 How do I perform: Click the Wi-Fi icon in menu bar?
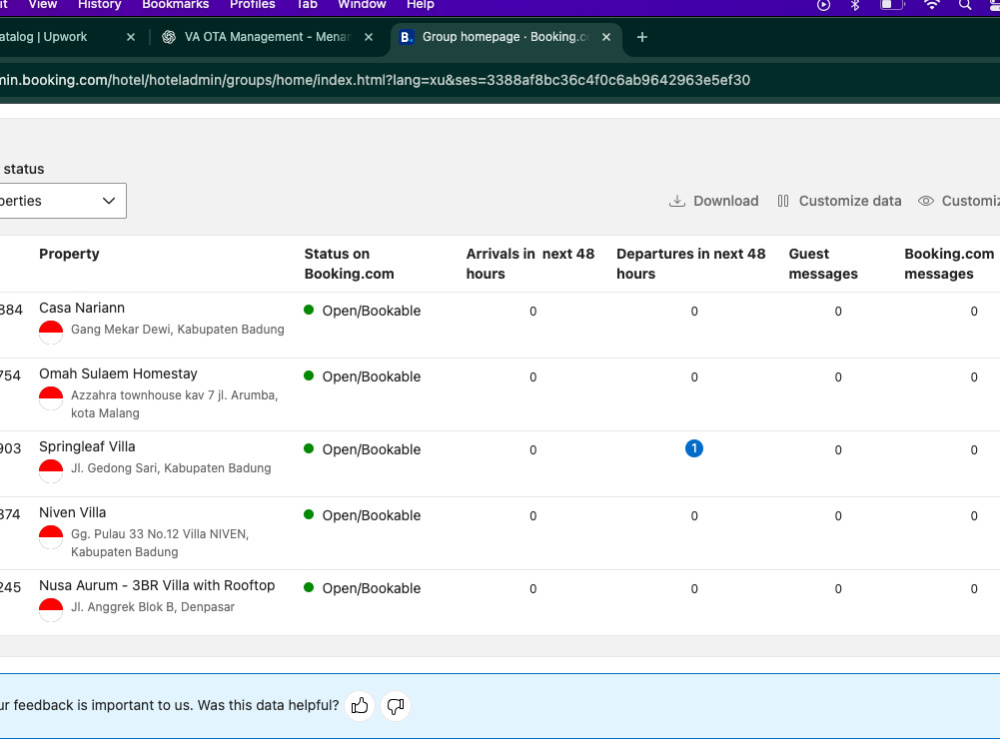tap(932, 4)
